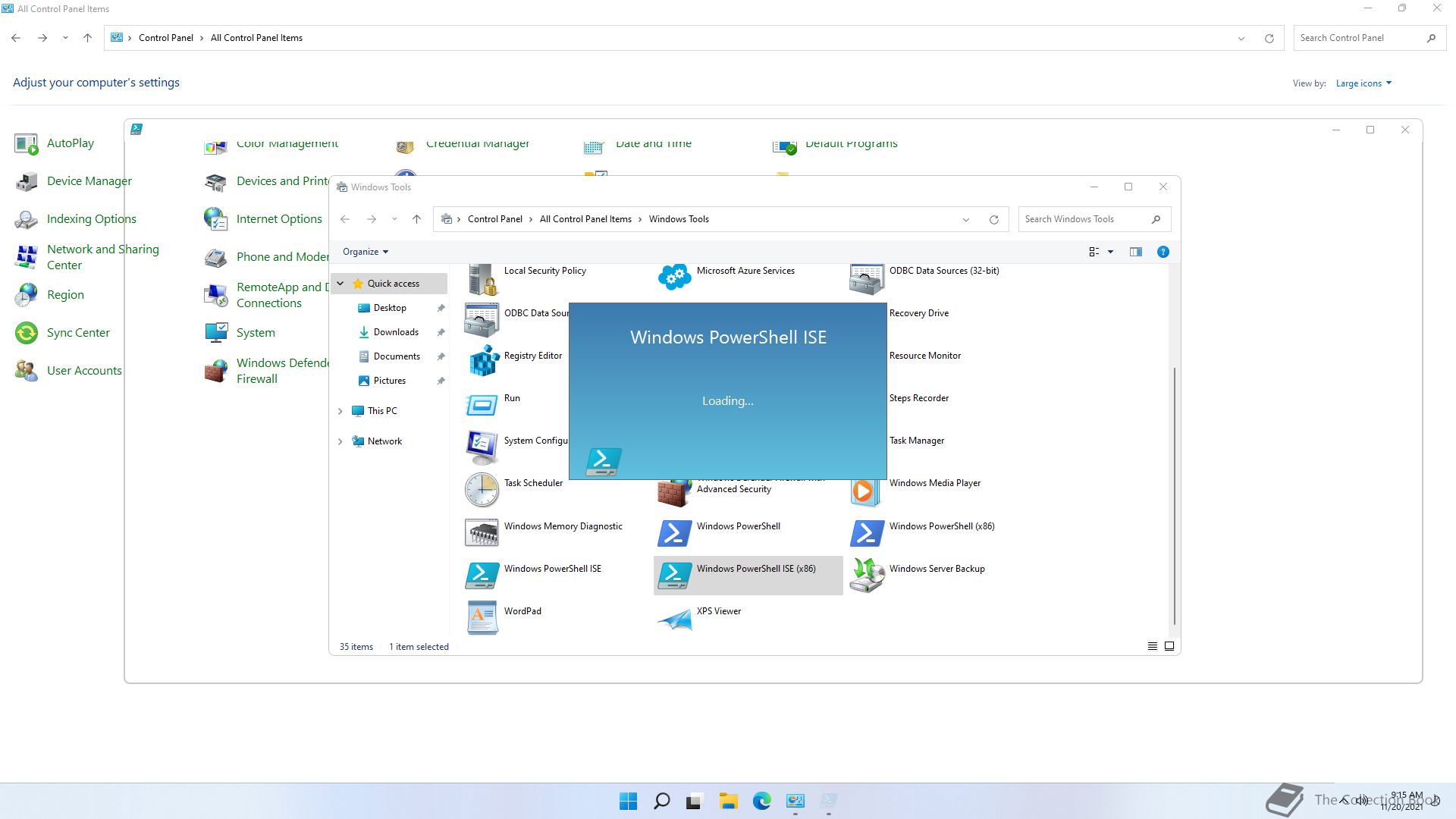Click the Help icon in Windows Tools
1456x819 pixels.
(1163, 252)
